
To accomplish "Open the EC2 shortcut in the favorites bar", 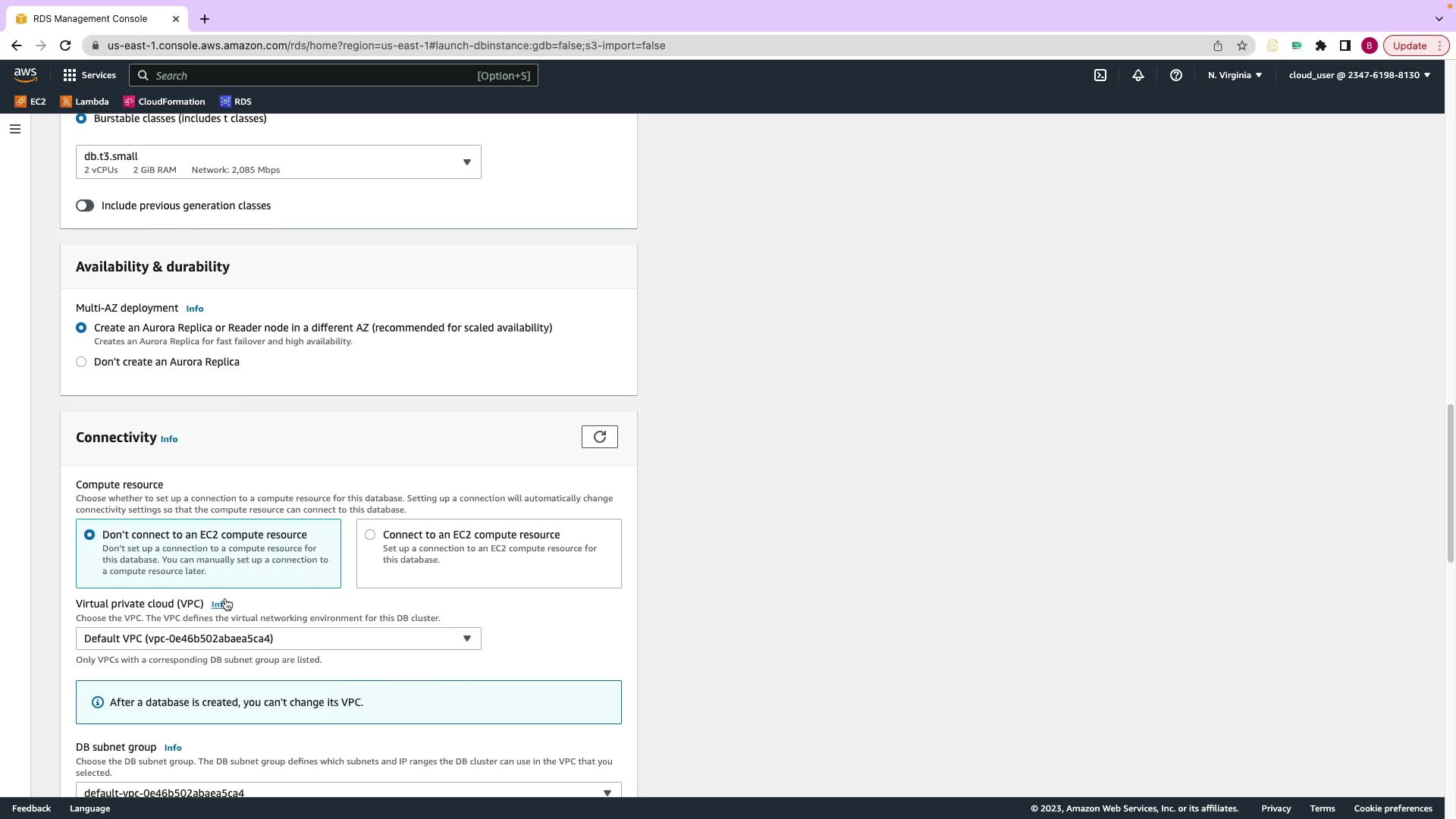I will point(30,102).
